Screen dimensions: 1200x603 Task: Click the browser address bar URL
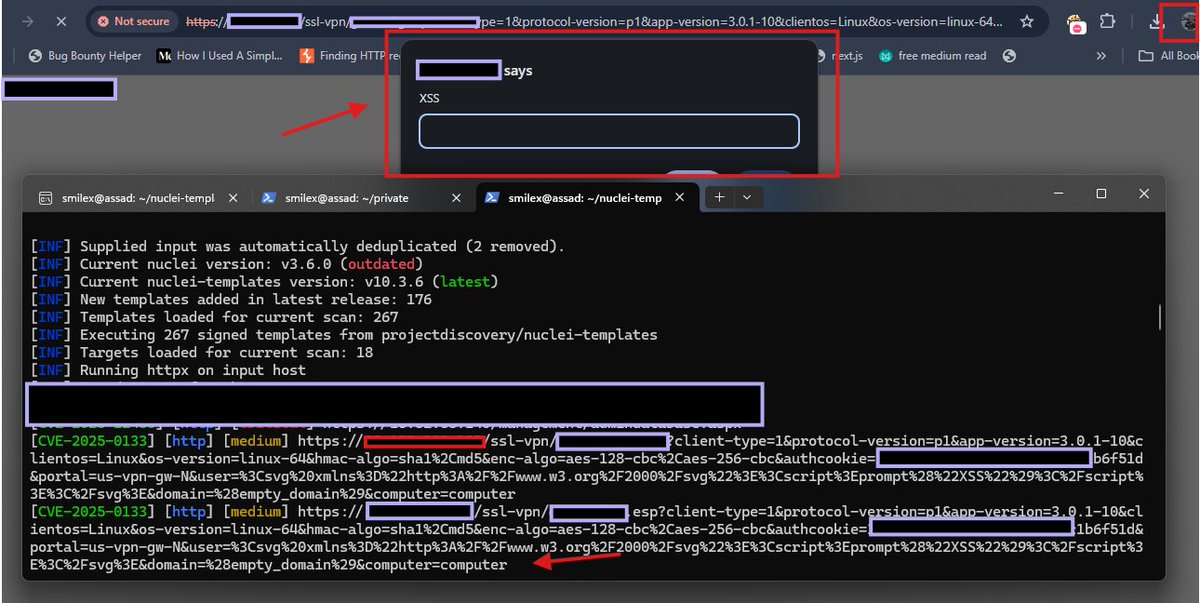(x=595, y=21)
